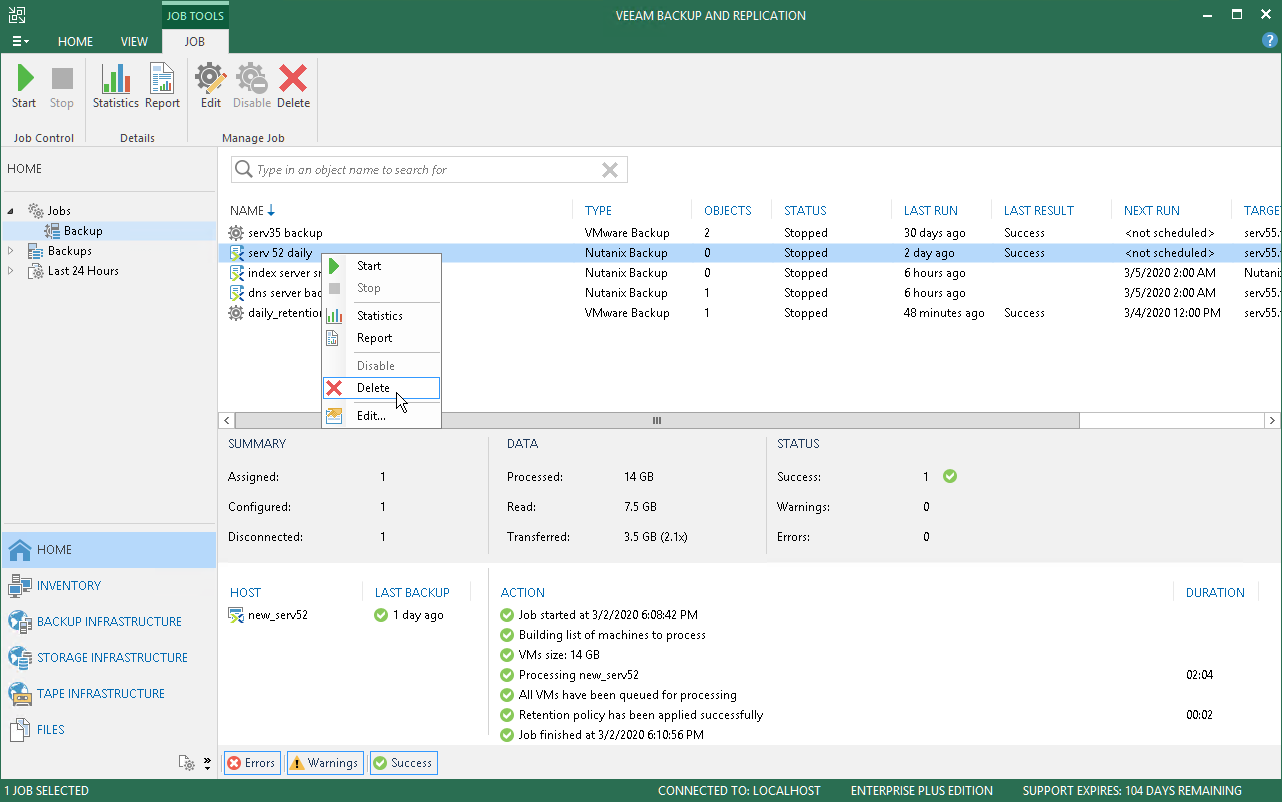1282x802 pixels.
Task: Click the red Delete ribbon icon
Action: click(293, 86)
